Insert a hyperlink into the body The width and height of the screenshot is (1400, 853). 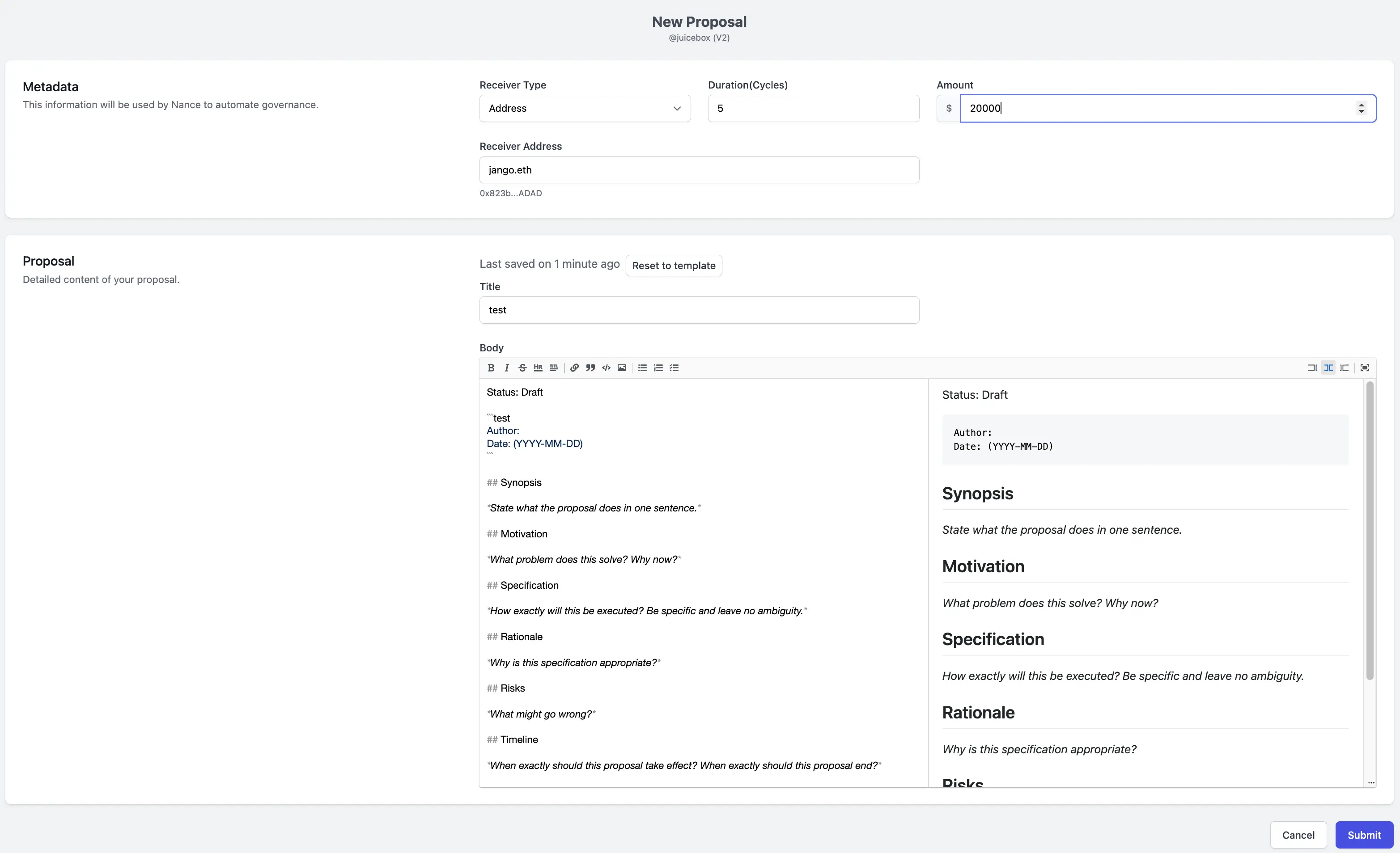pyautogui.click(x=575, y=368)
